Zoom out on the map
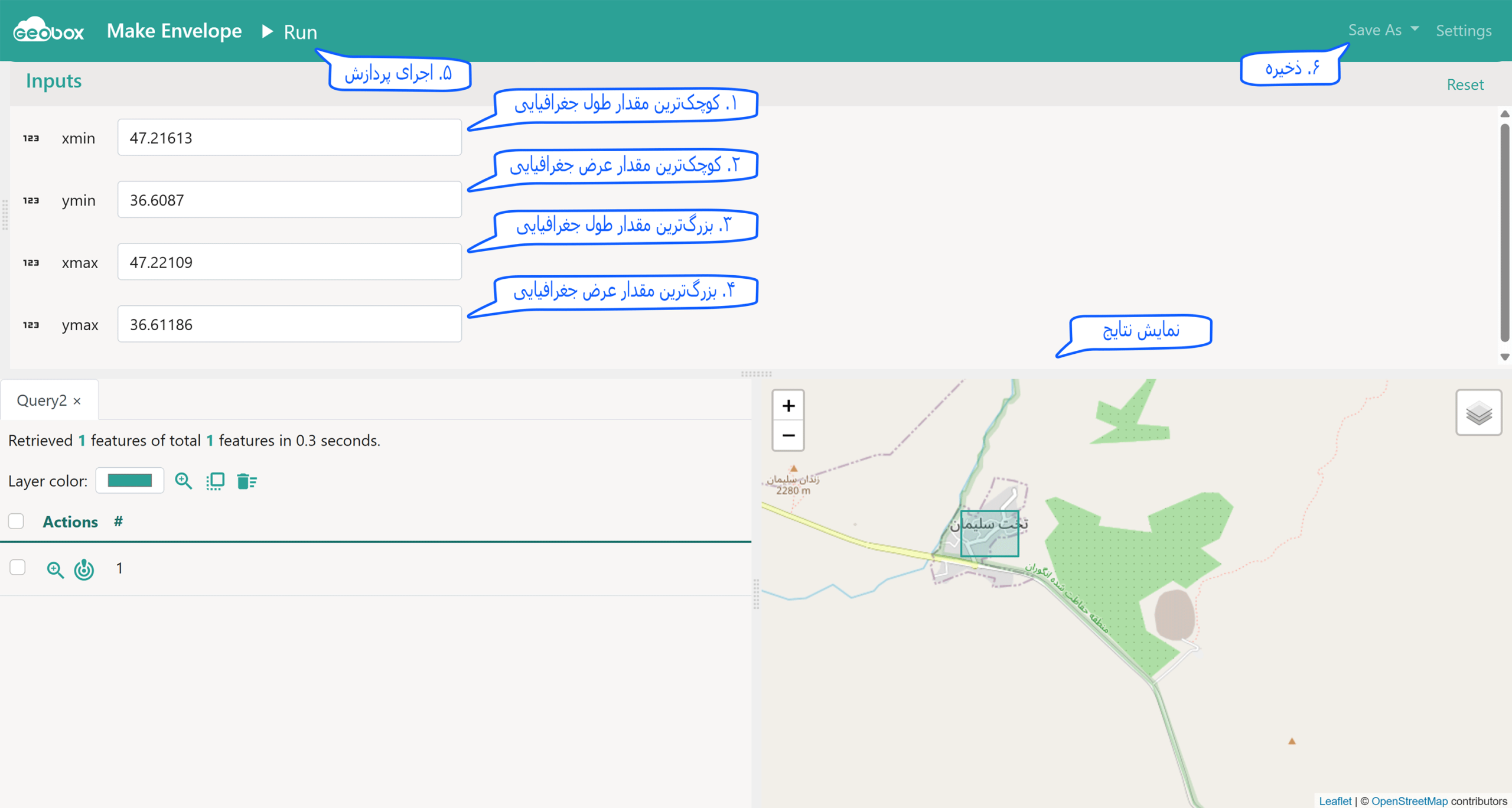1512x808 pixels. click(788, 436)
